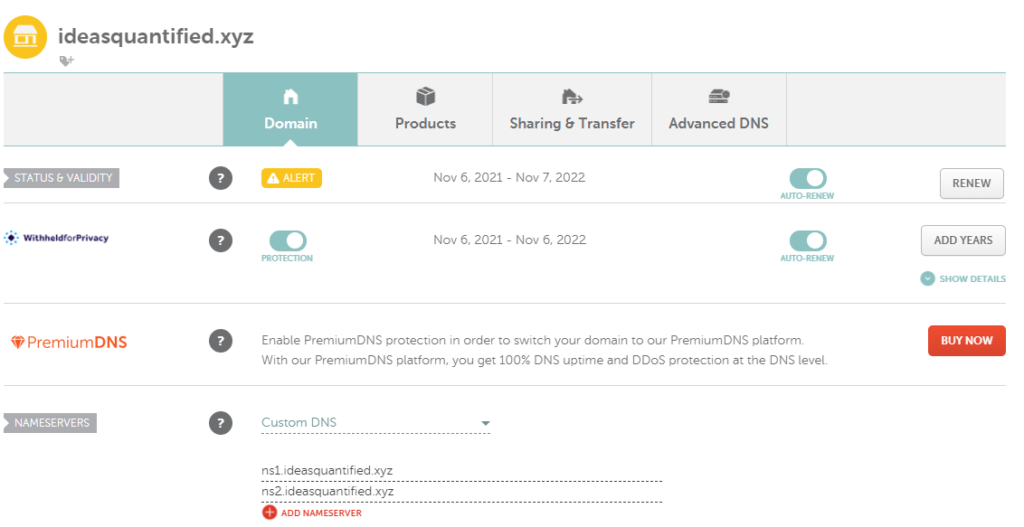Click the add tag icon below domain name
The width and height of the screenshot is (1024, 527).
pos(67,61)
